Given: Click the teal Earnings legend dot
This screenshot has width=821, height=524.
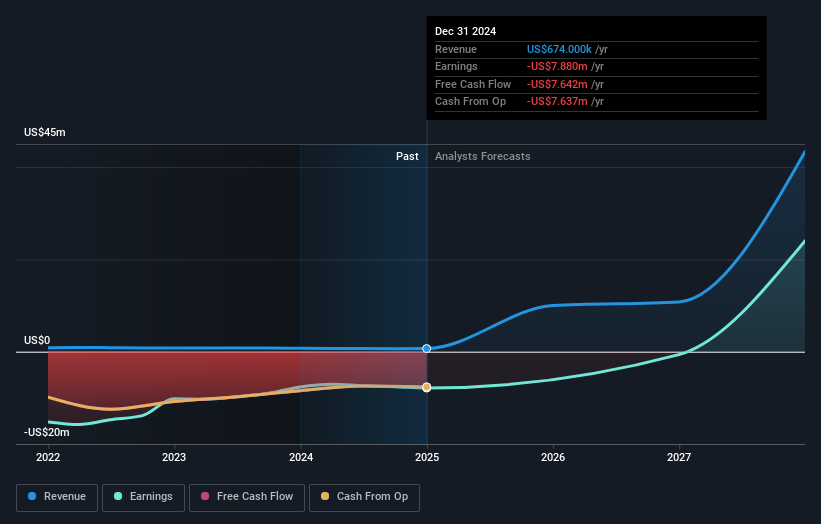Looking at the screenshot, I should tap(118, 496).
